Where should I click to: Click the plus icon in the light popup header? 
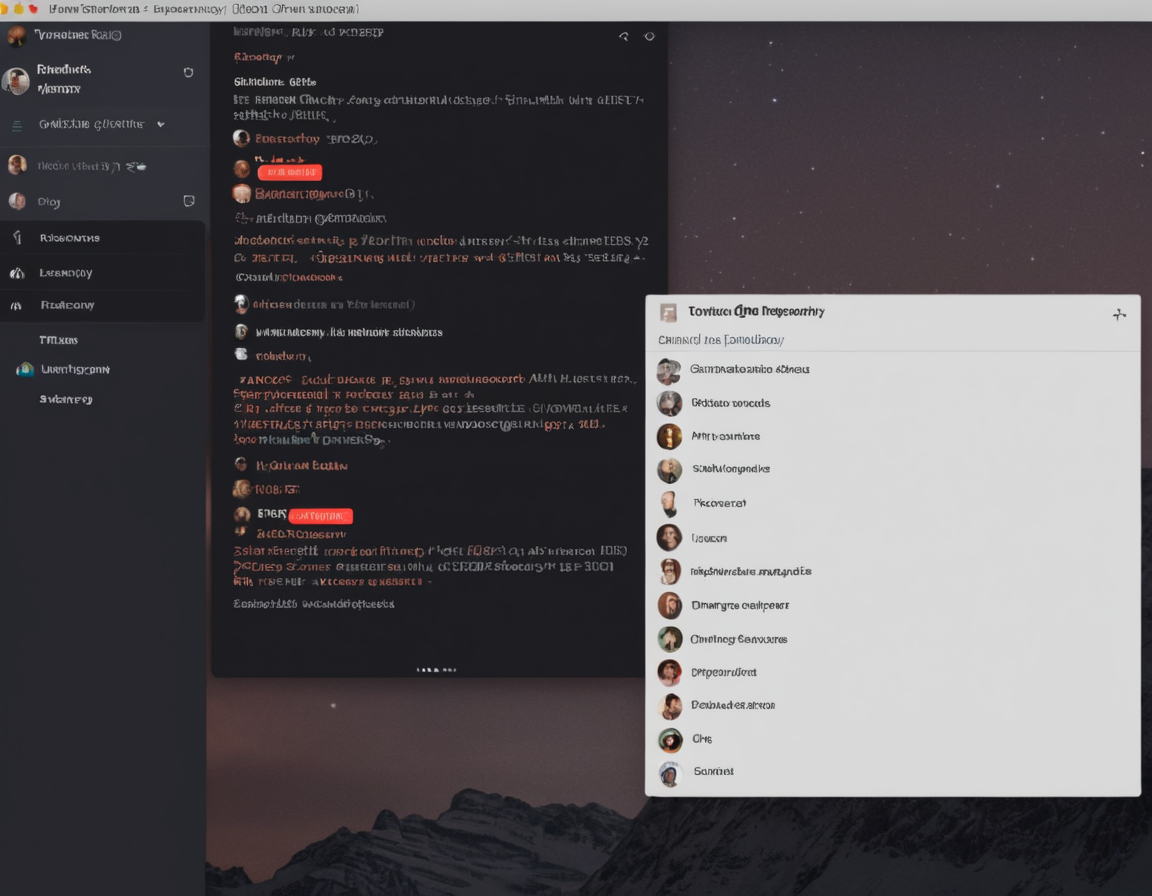click(1119, 314)
